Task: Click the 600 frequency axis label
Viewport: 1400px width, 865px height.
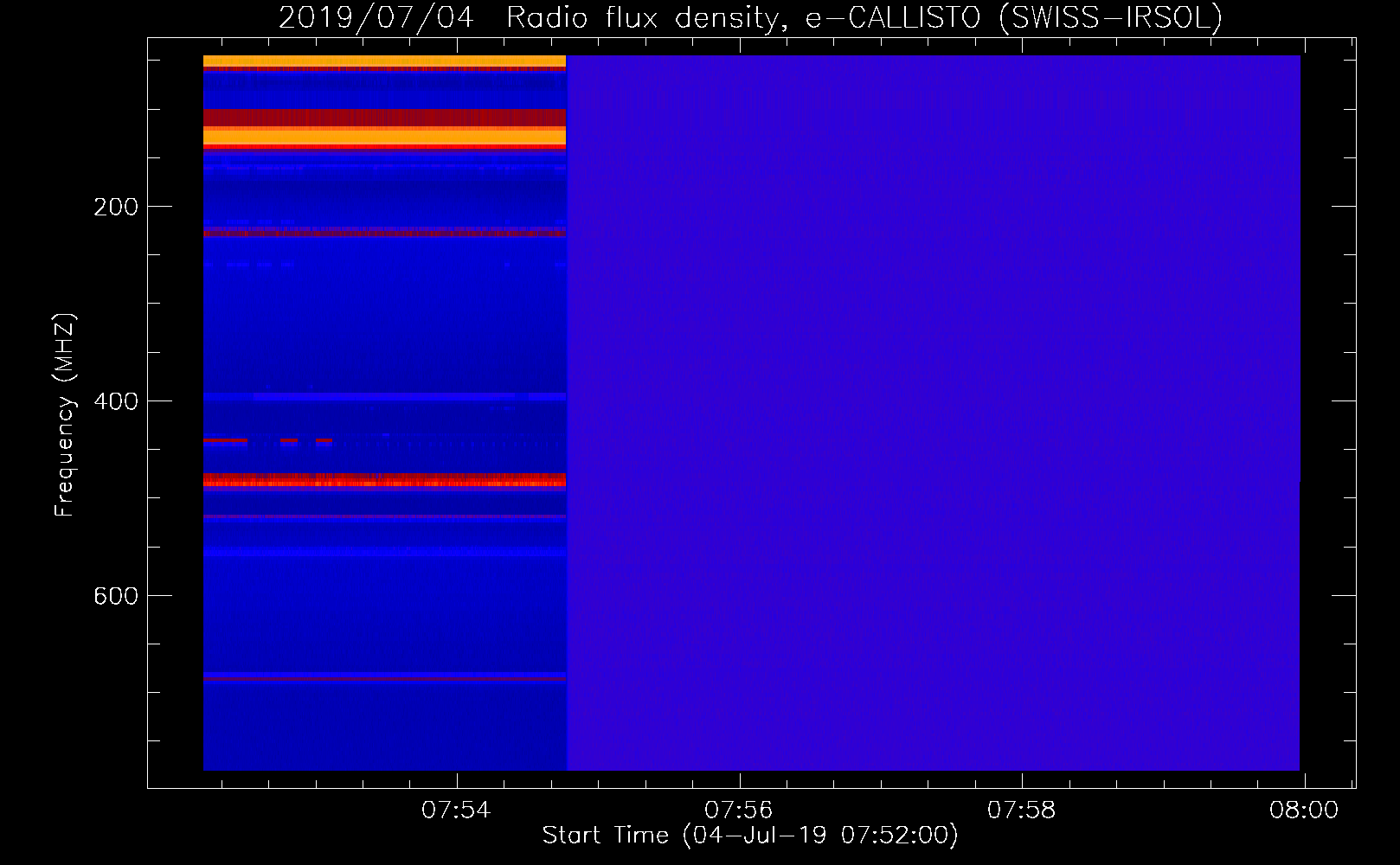Action: pyautogui.click(x=116, y=596)
